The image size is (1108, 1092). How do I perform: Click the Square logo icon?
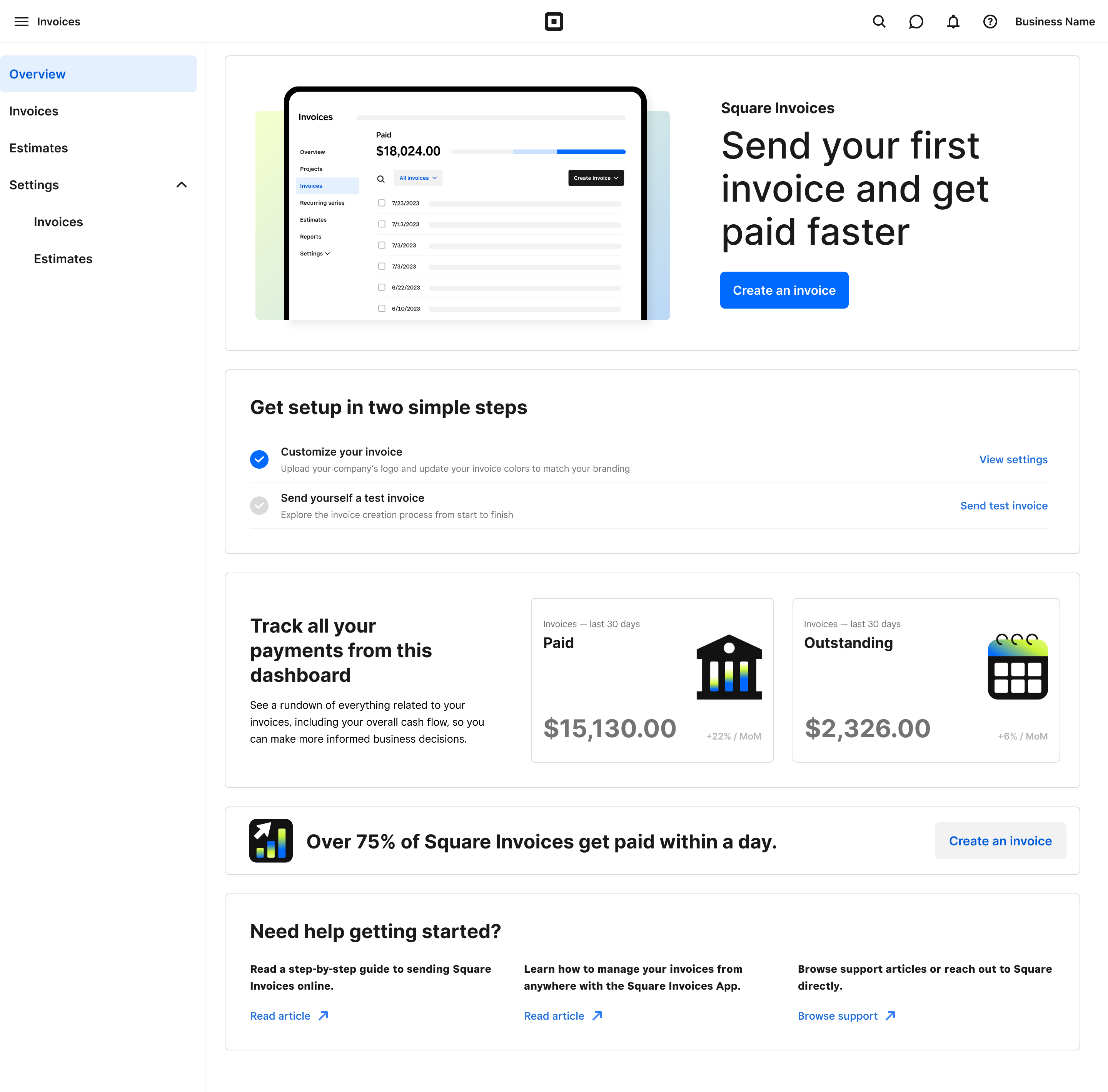554,22
